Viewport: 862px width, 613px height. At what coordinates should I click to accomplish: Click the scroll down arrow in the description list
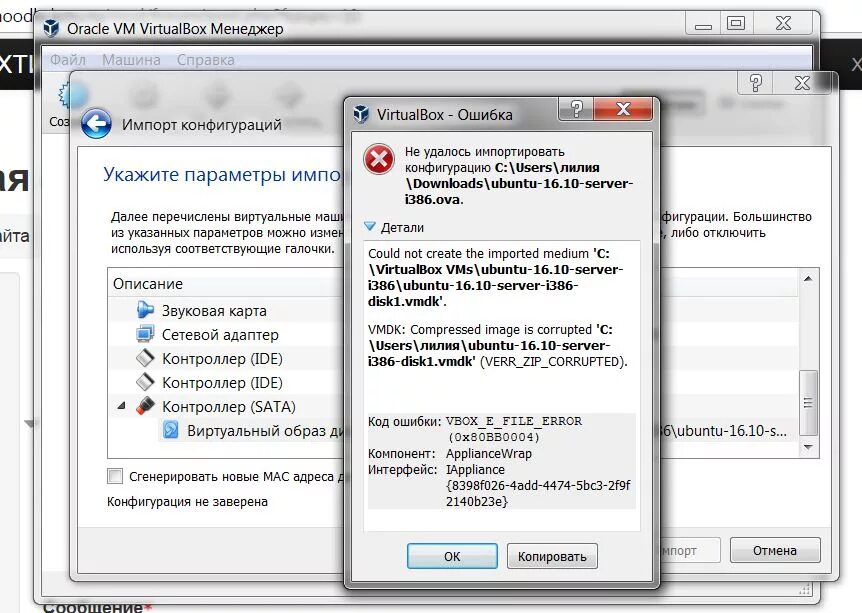pyautogui.click(x=808, y=447)
